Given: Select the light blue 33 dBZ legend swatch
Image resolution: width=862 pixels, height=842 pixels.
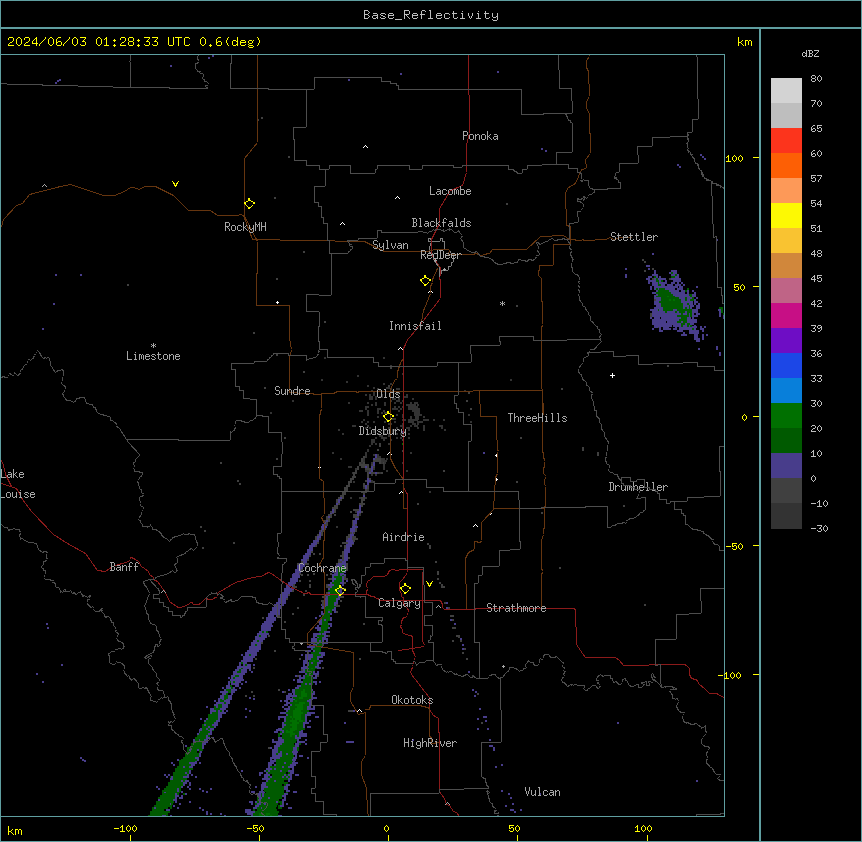Looking at the screenshot, I should click(x=786, y=391).
